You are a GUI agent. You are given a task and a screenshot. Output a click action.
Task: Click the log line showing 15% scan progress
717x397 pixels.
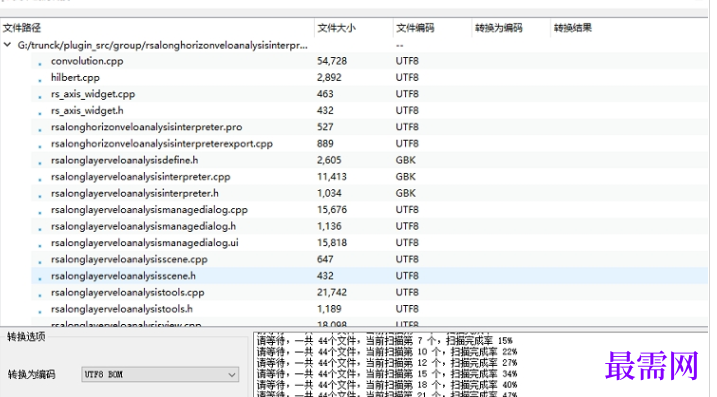coord(385,341)
